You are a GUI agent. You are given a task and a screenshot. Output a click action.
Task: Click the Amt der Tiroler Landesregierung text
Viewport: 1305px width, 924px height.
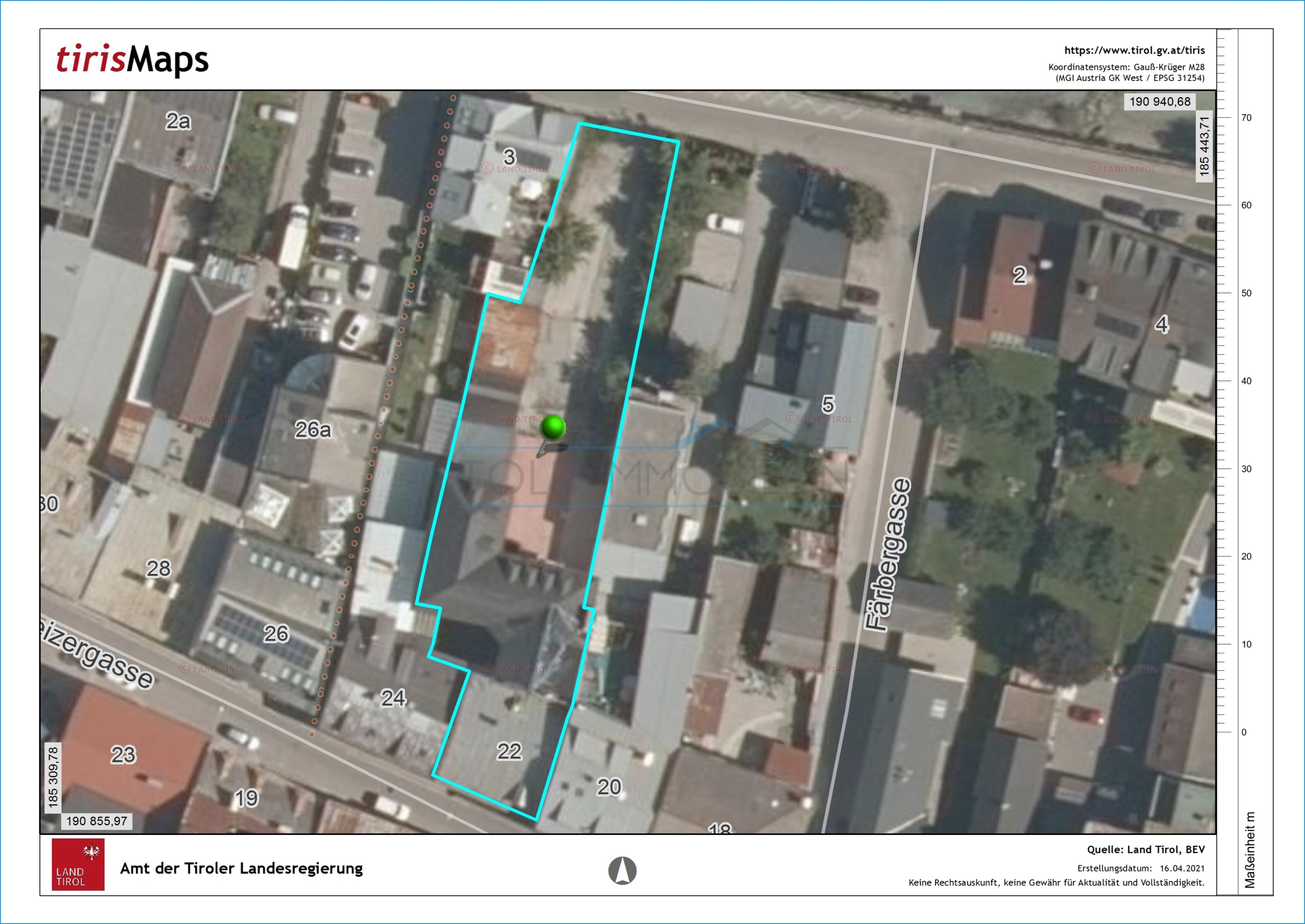[x=241, y=868]
